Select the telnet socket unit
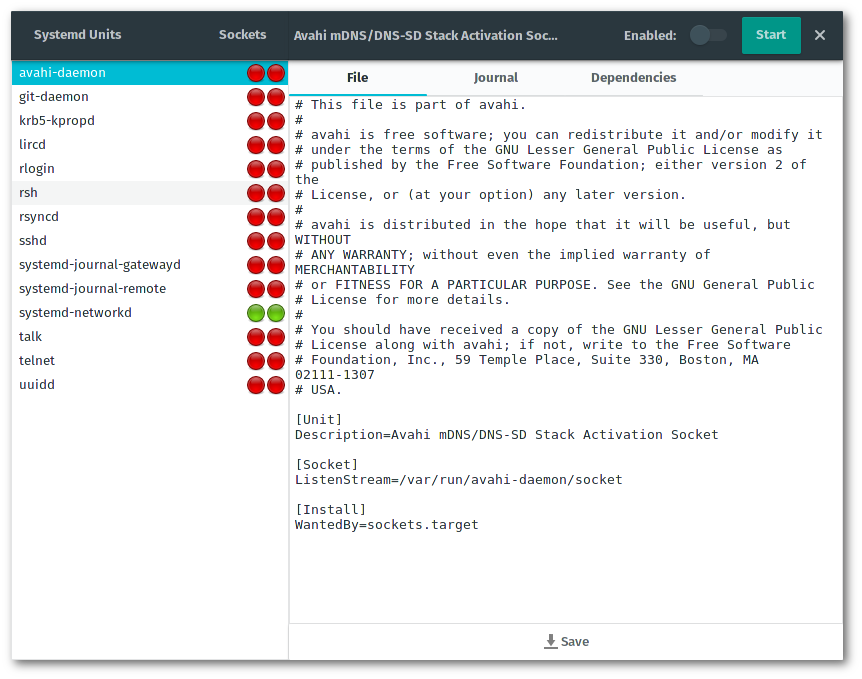 click(150, 361)
